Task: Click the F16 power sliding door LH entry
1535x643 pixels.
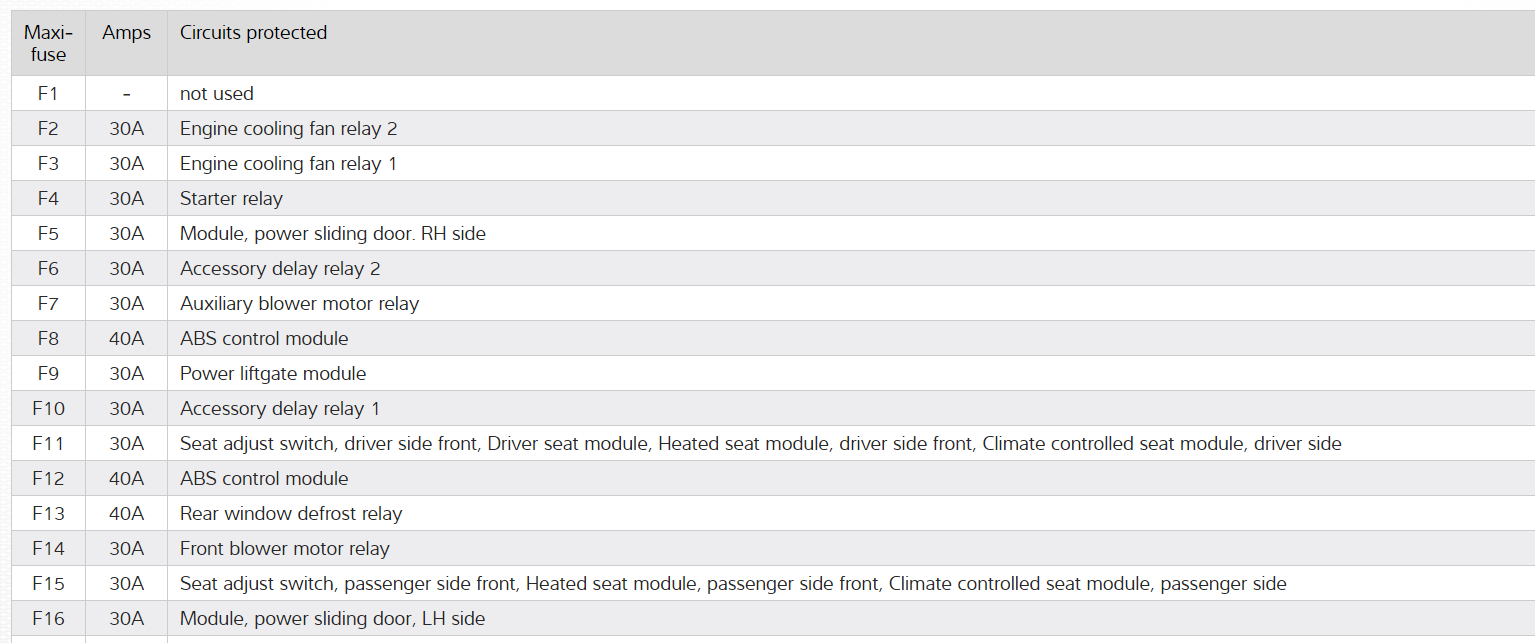Action: pos(332,619)
